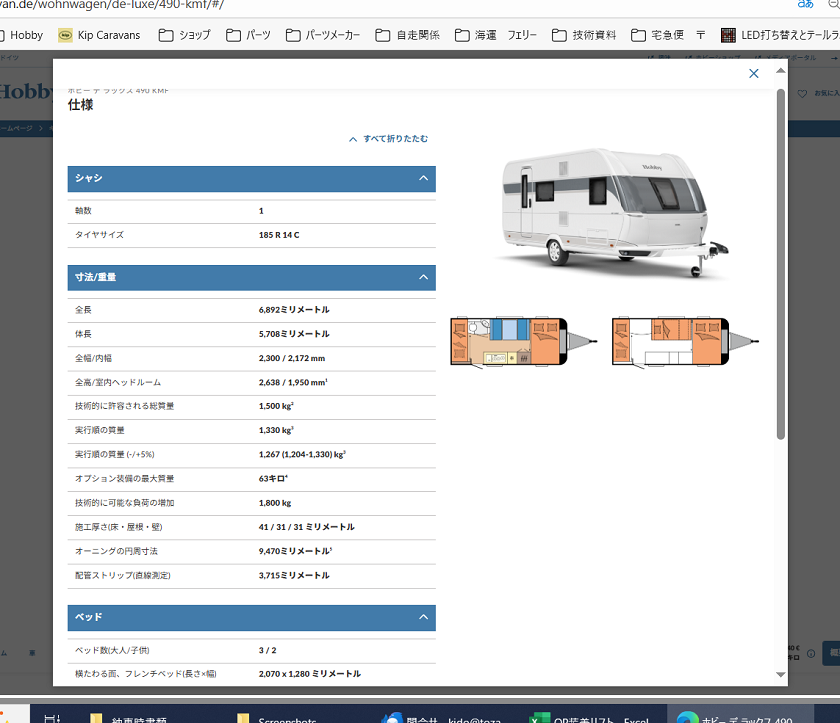This screenshot has height=723, width=840.
Task: Select the bed count value 3 / 2
Action: click(x=267, y=651)
